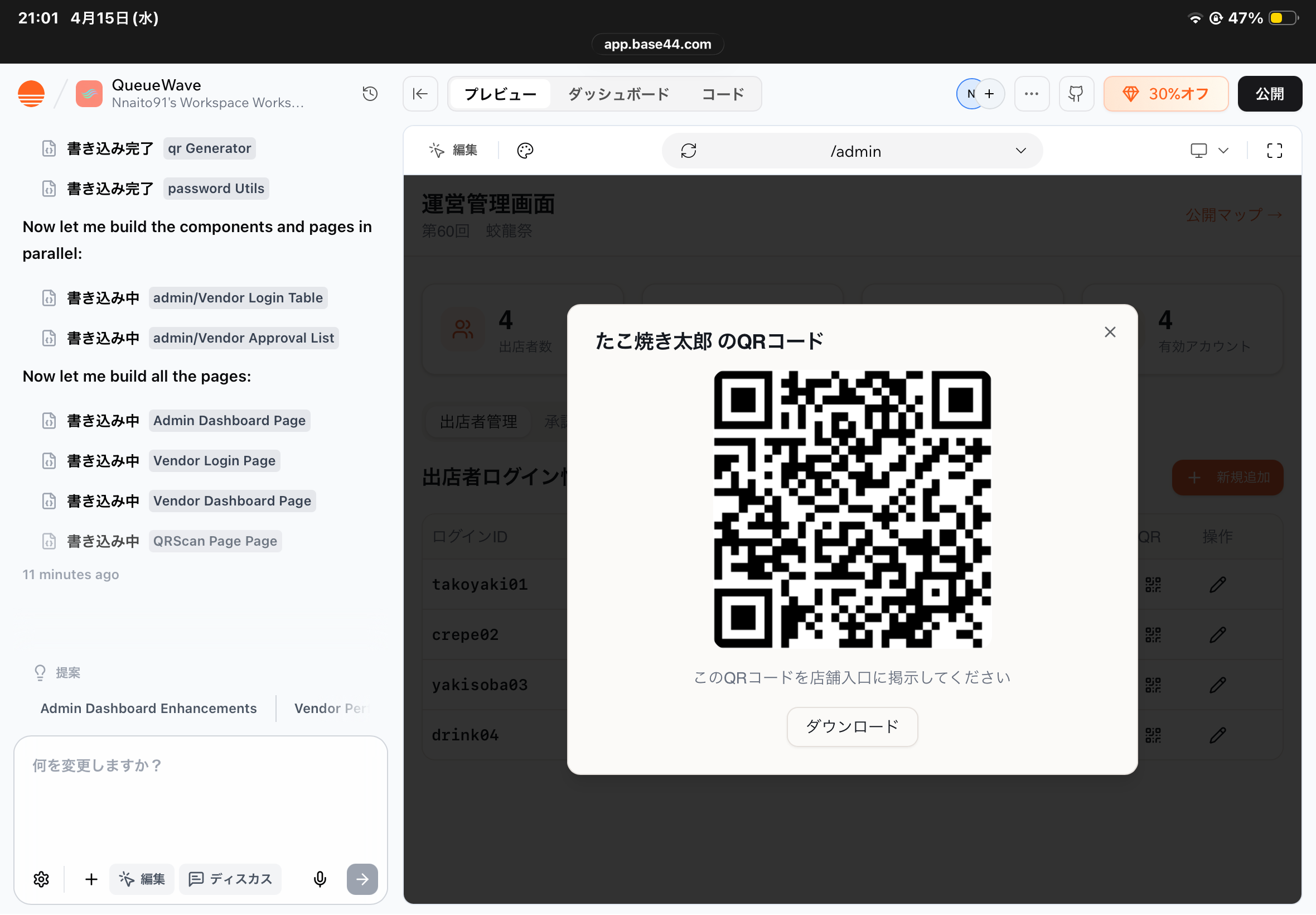Edit the drink04 vendor row
1316x915 pixels.
pyautogui.click(x=1217, y=735)
